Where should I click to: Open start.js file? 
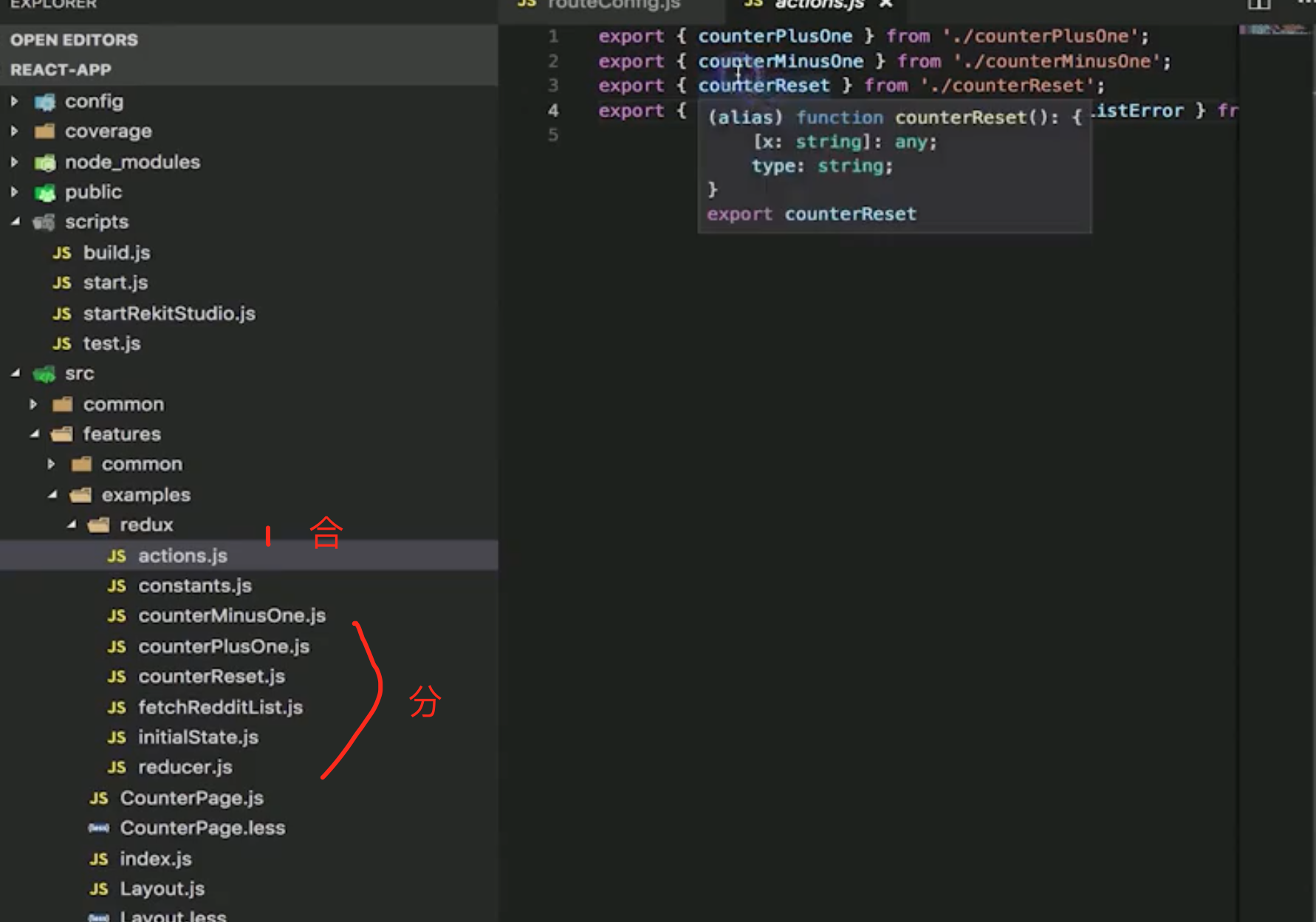coord(115,283)
